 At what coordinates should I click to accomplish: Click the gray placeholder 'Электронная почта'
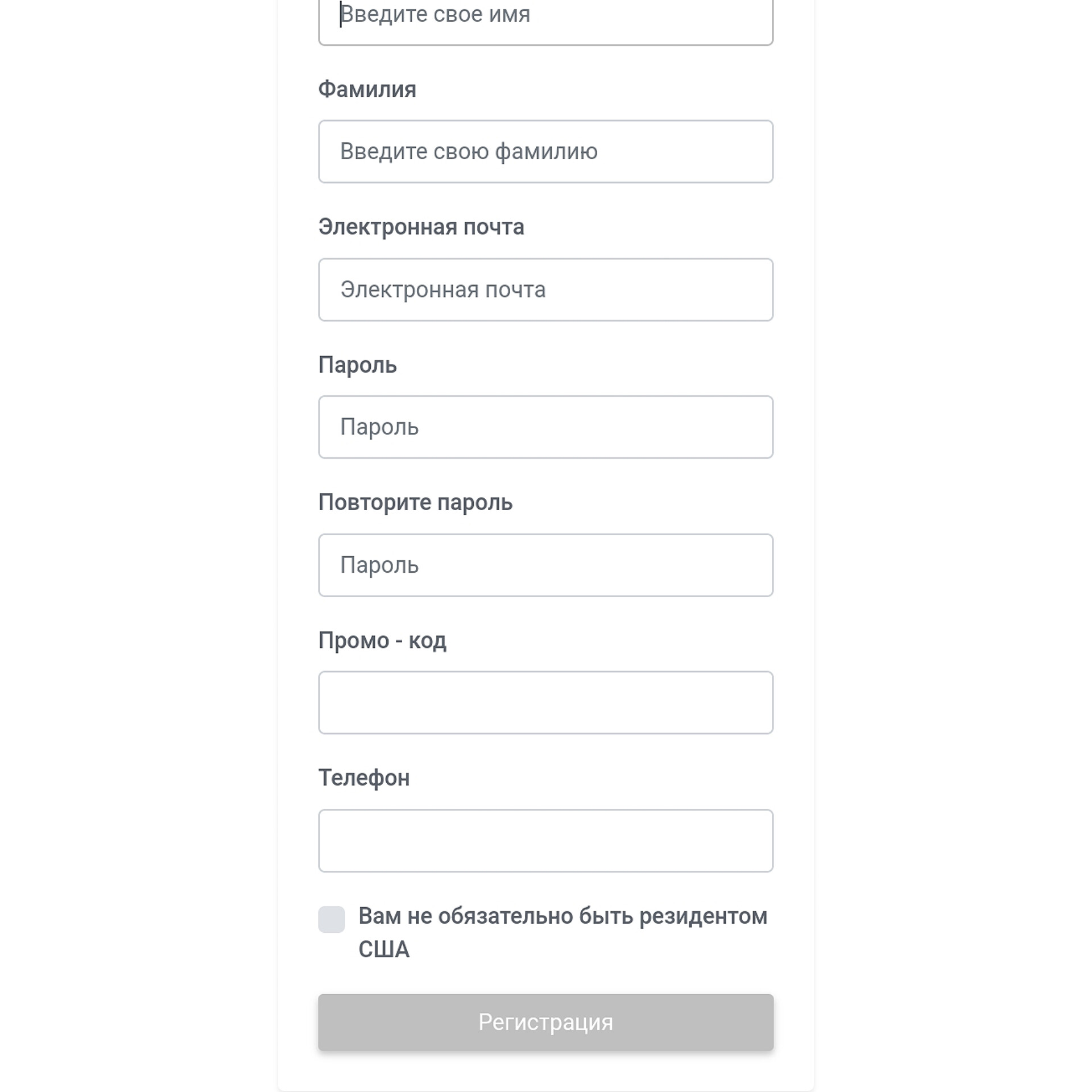click(443, 290)
